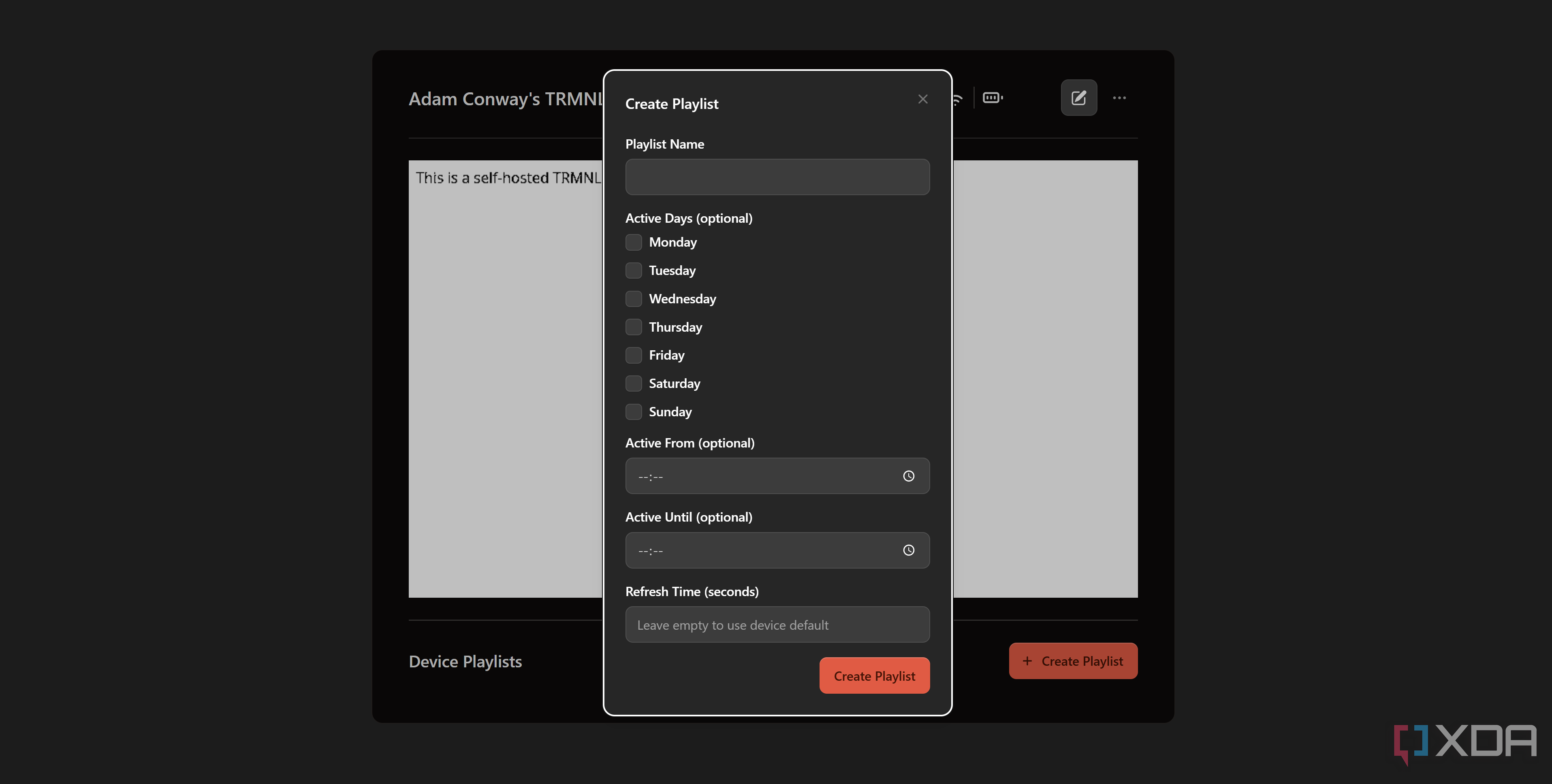
Task: Click the Active Days (optional) label
Action: 689,218
